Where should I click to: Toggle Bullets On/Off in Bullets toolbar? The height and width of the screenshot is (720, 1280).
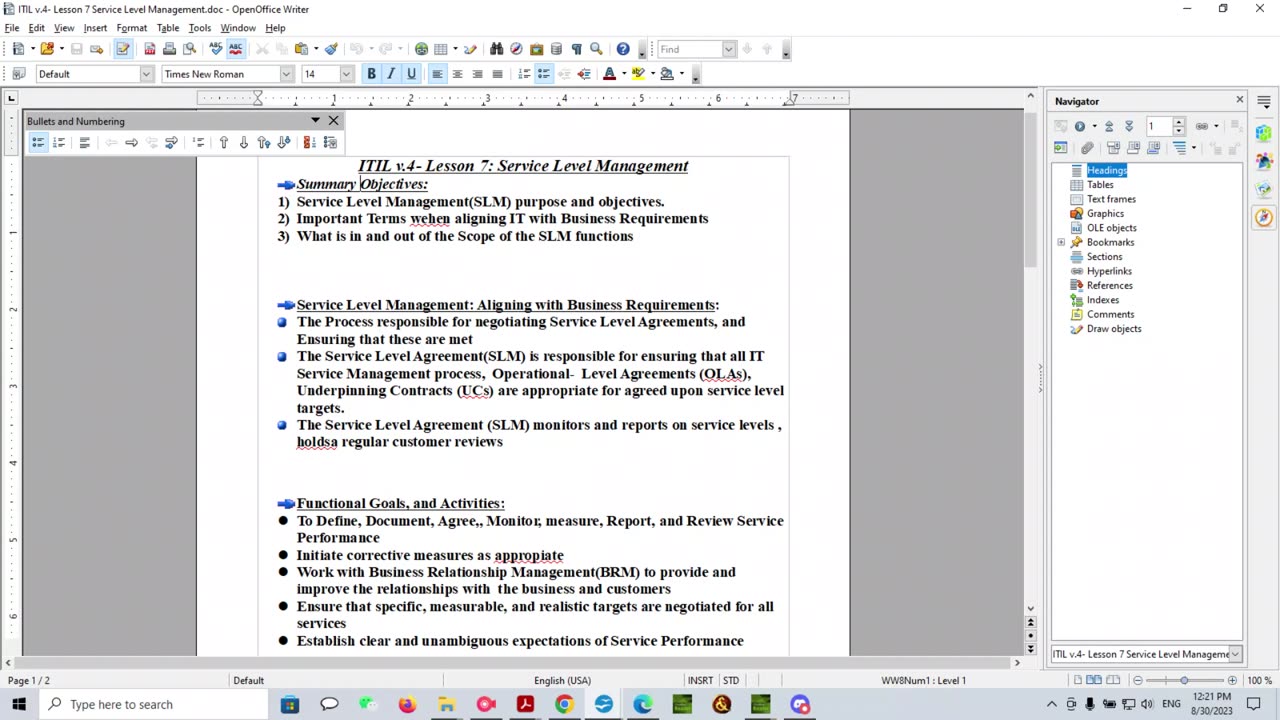click(38, 143)
